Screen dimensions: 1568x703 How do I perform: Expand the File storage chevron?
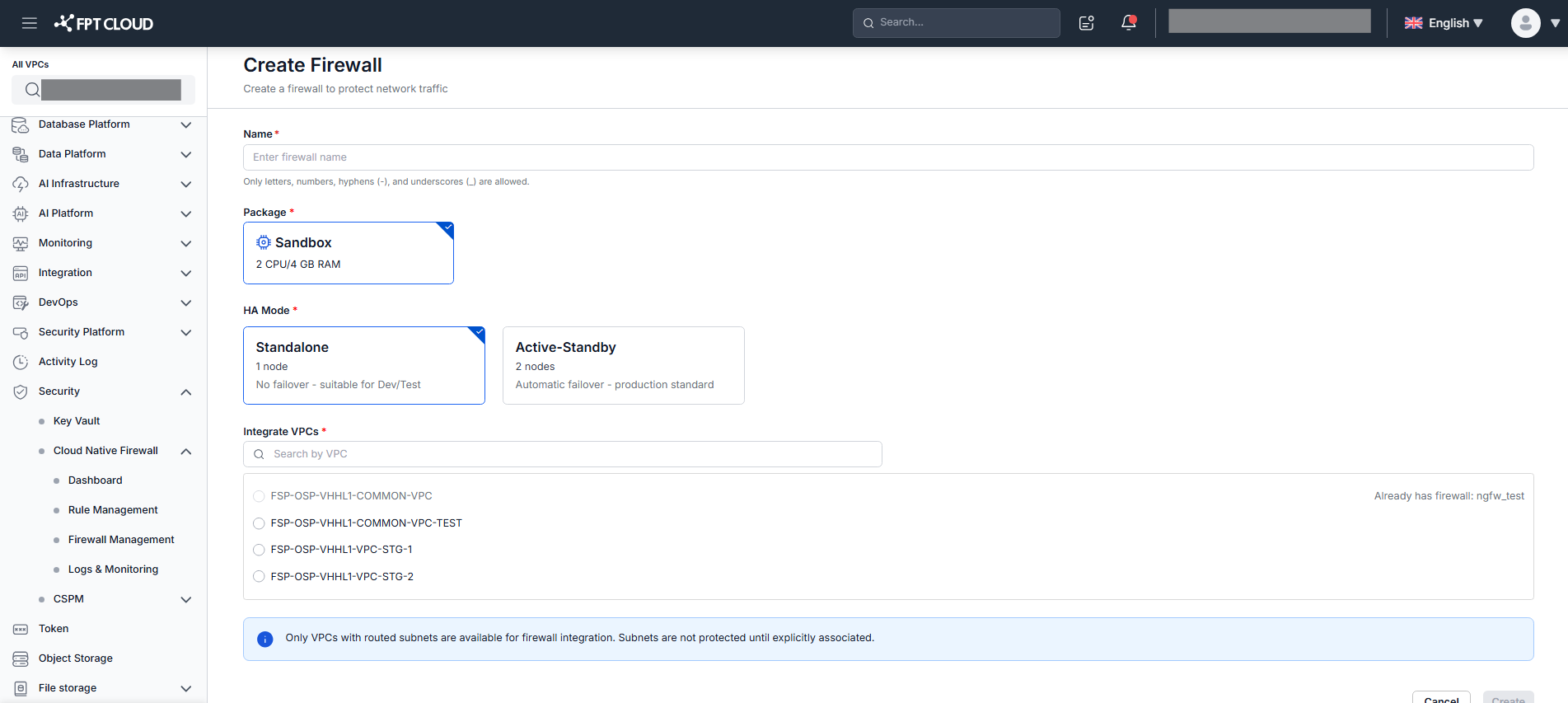(x=186, y=689)
